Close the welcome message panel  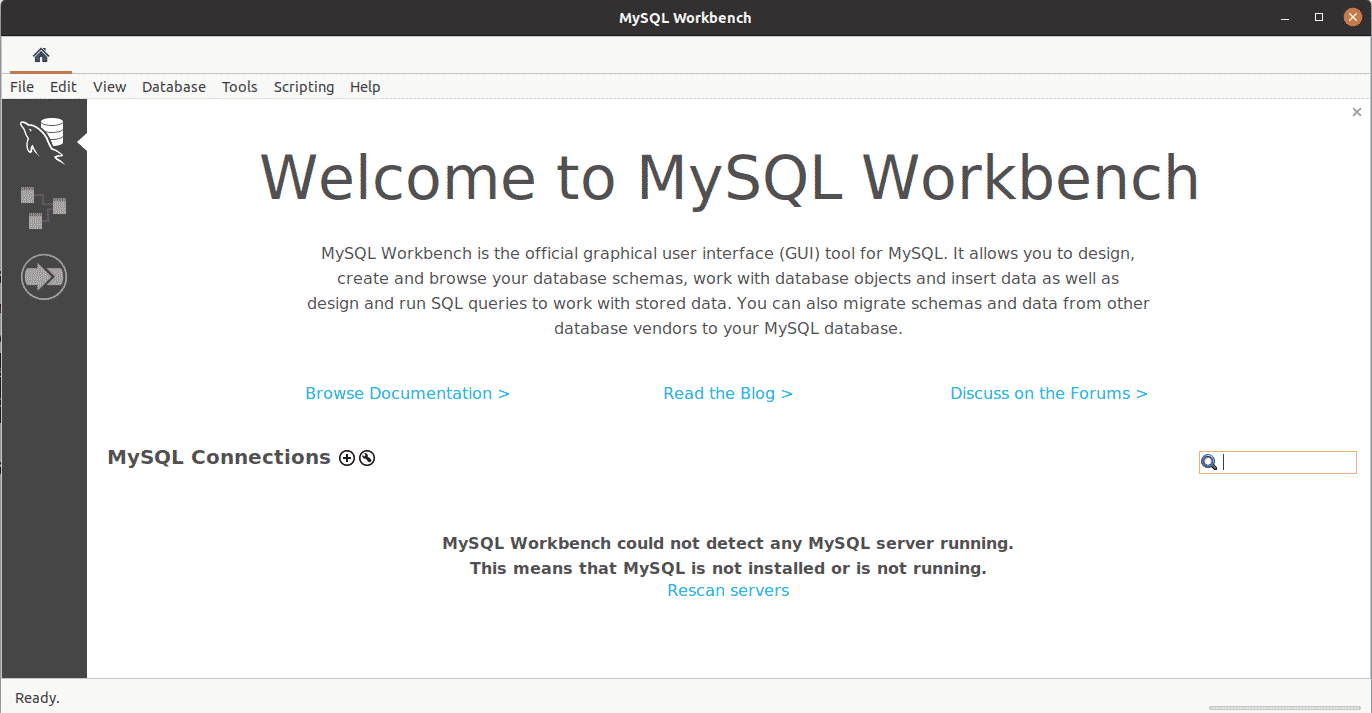tap(1357, 112)
